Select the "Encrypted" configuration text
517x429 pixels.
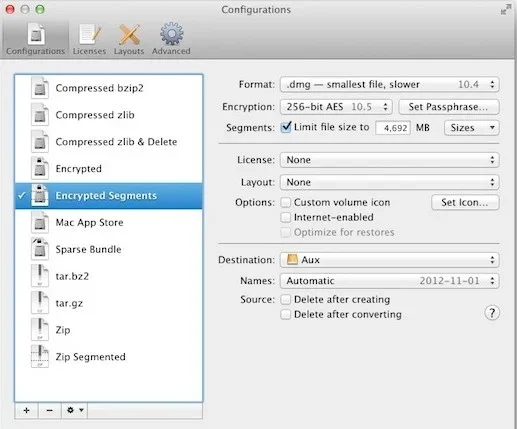click(x=79, y=169)
